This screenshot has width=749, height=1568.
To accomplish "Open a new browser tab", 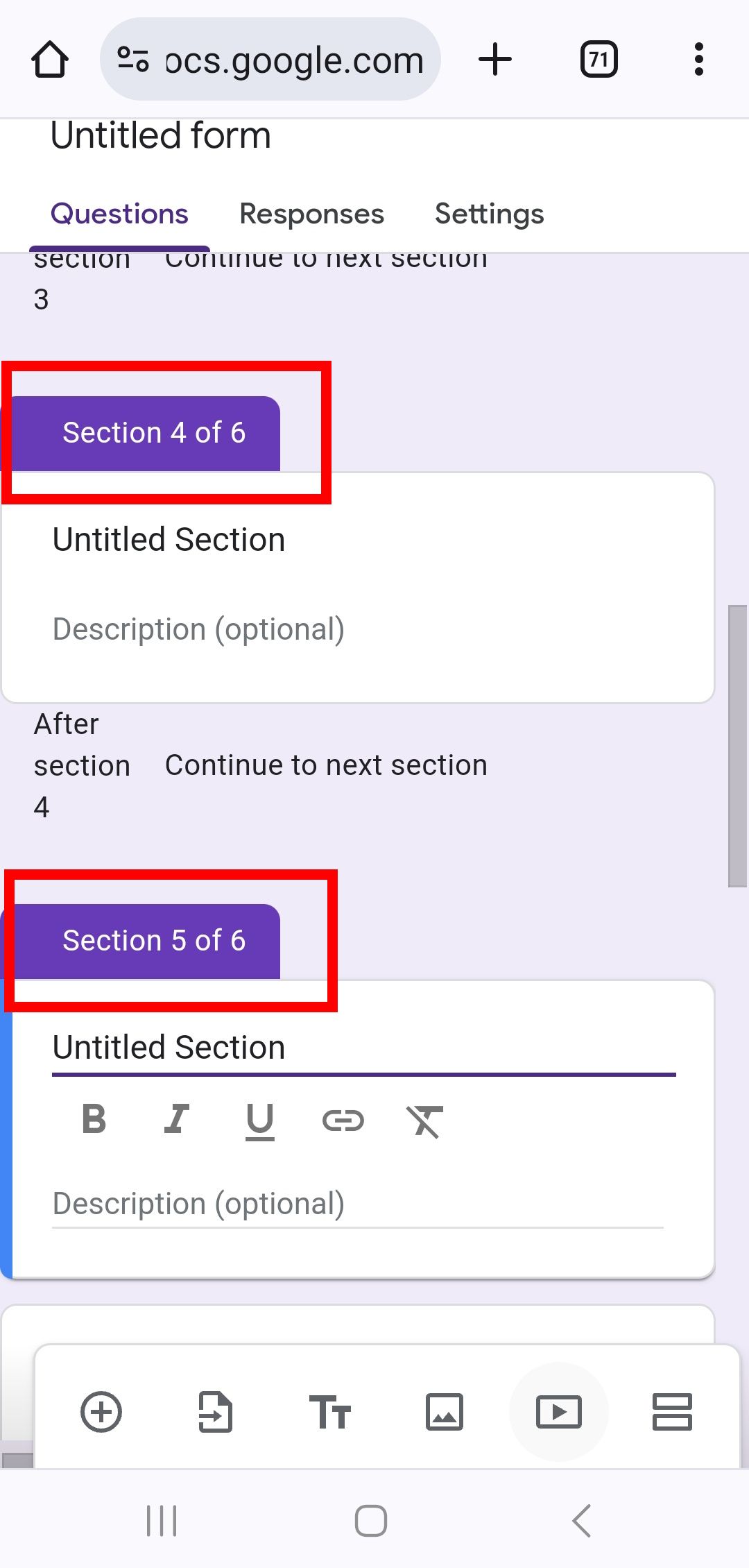I will 494,59.
